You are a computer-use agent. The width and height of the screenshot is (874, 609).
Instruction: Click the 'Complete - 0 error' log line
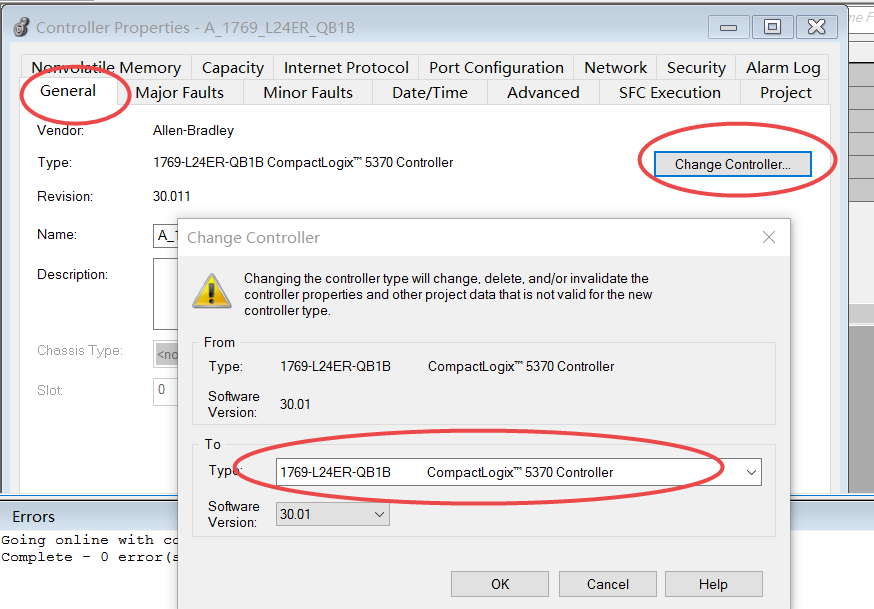(89, 557)
